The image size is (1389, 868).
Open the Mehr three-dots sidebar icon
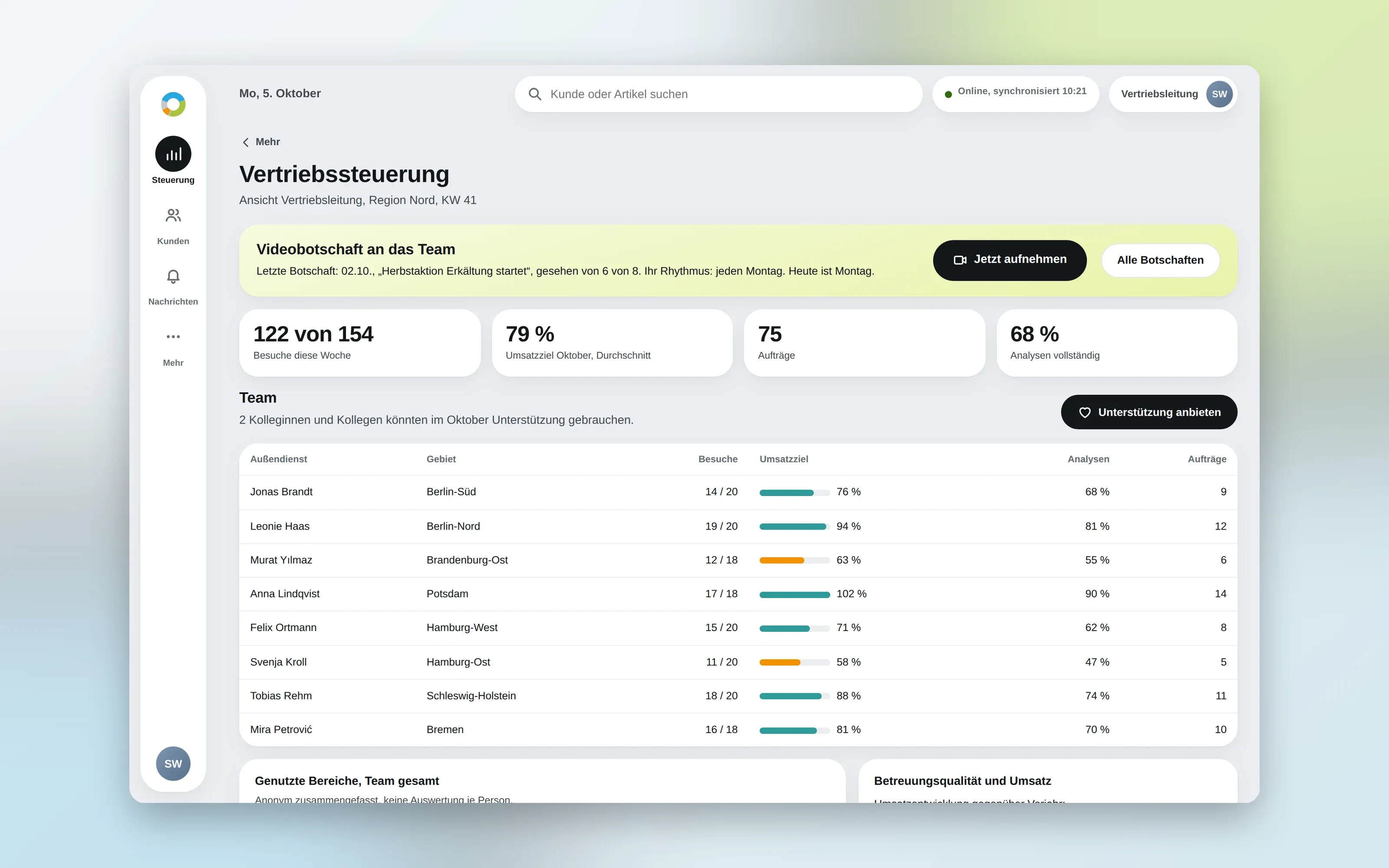pyautogui.click(x=173, y=336)
